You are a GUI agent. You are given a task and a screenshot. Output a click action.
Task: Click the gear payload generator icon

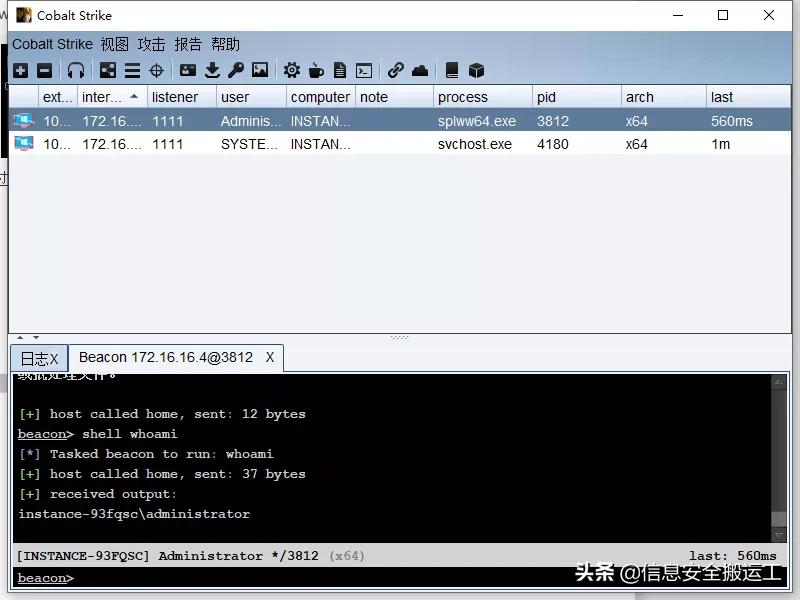pyautogui.click(x=291, y=70)
